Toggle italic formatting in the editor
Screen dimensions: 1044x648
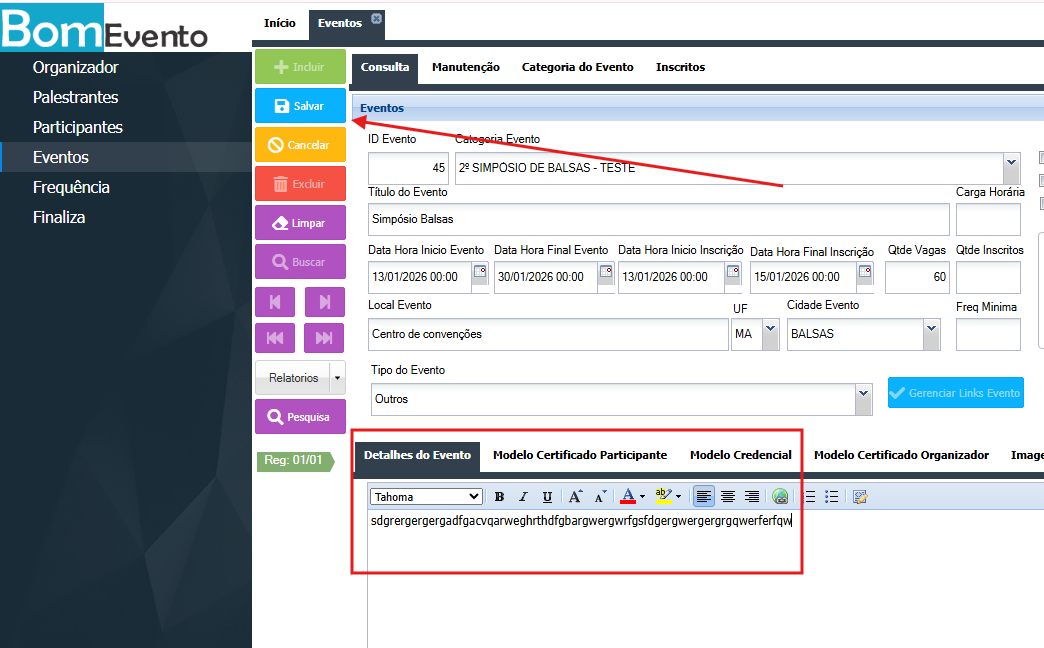click(523, 497)
